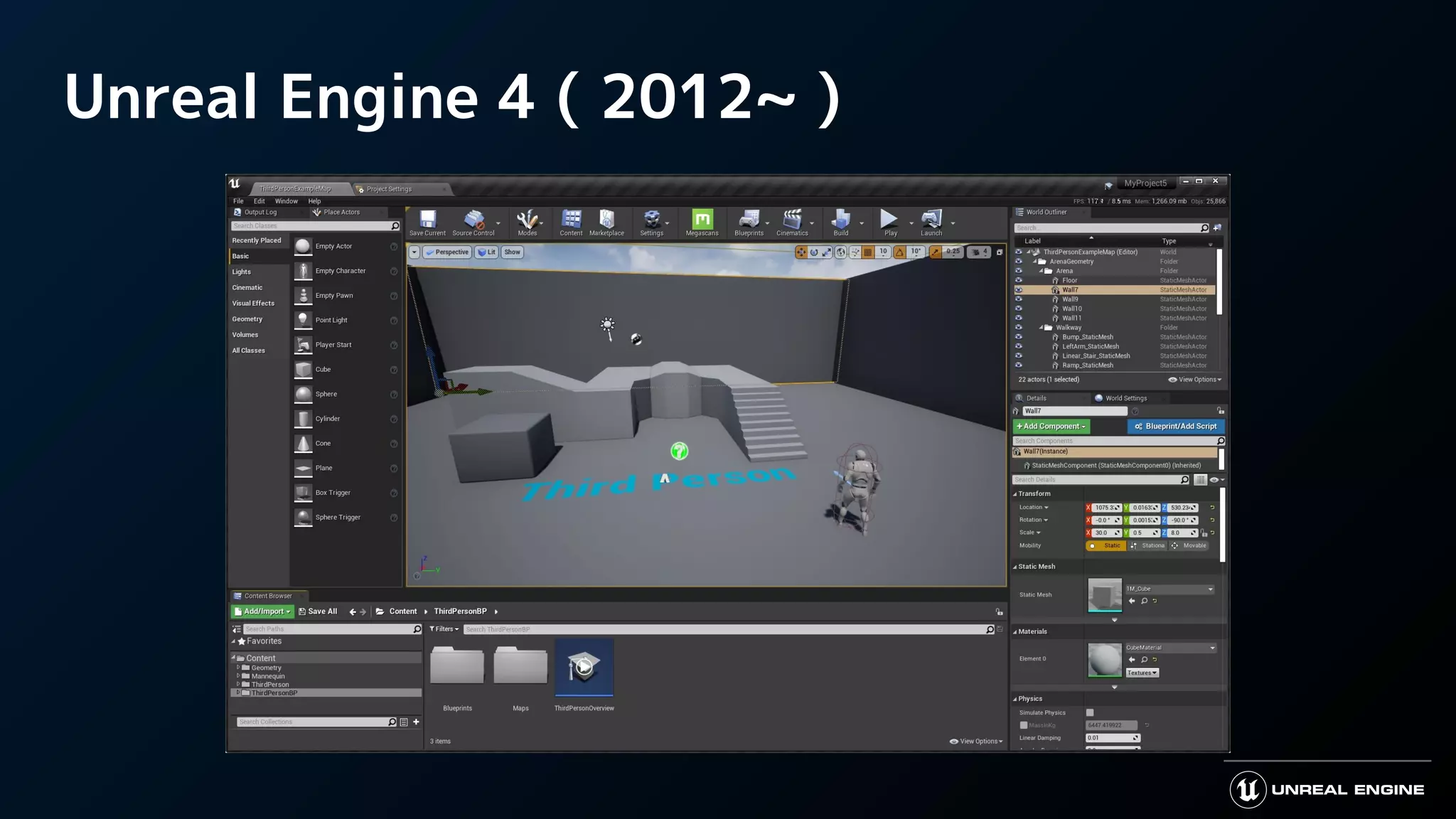Toggle sources panel in Content Browser
The height and width of the screenshot is (819, 1456).
click(237, 629)
